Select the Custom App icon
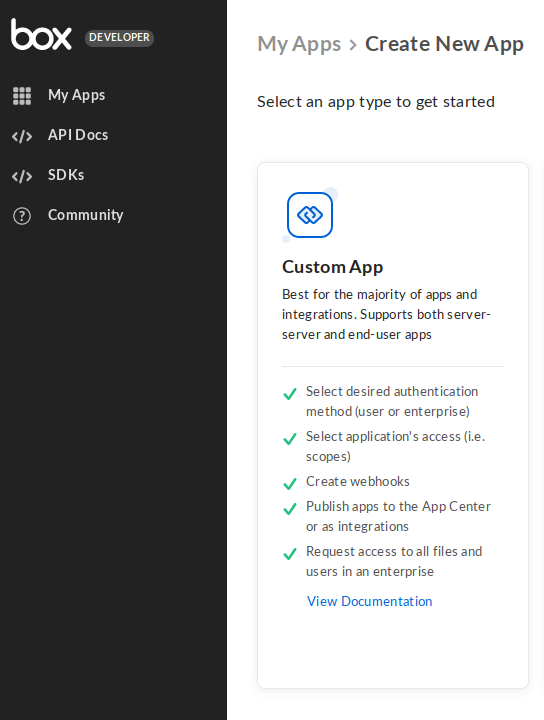This screenshot has height=720, width=544. (x=310, y=215)
